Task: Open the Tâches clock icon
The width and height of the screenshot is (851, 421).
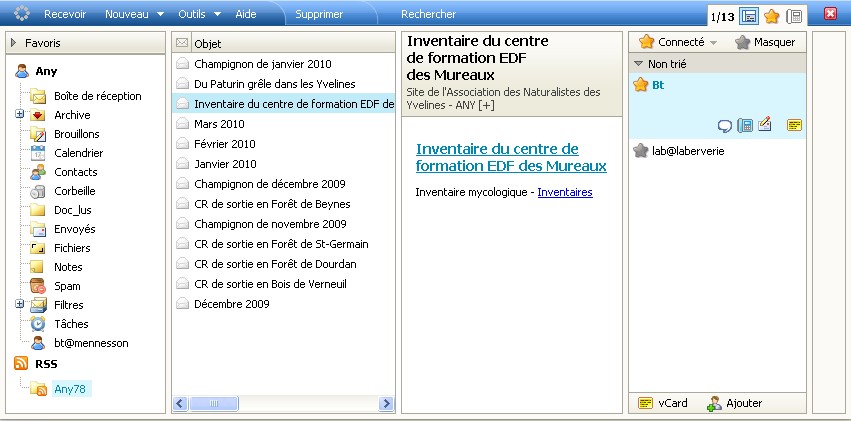Action: pos(38,324)
